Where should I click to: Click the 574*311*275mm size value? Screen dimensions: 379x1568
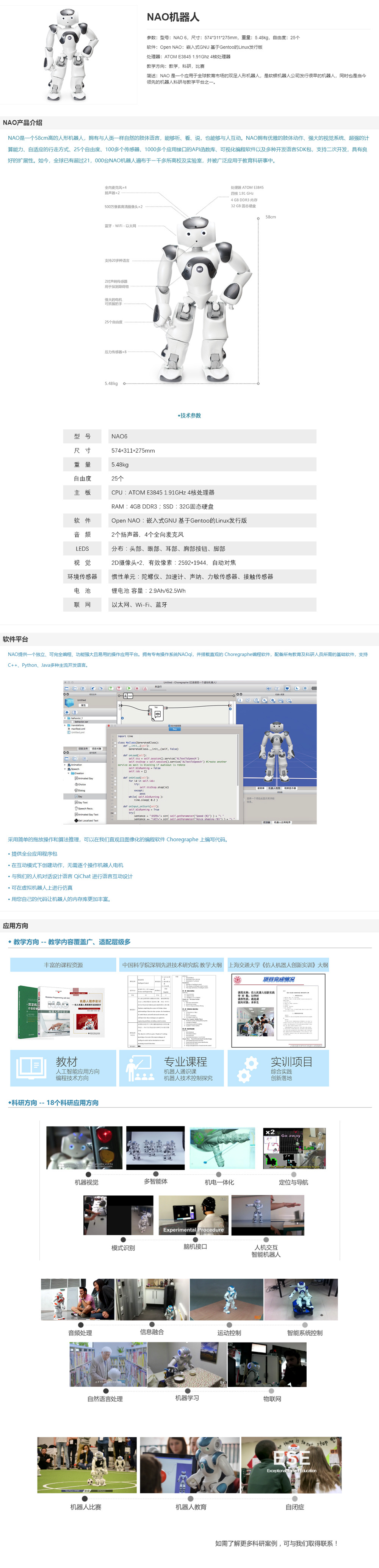point(212,450)
